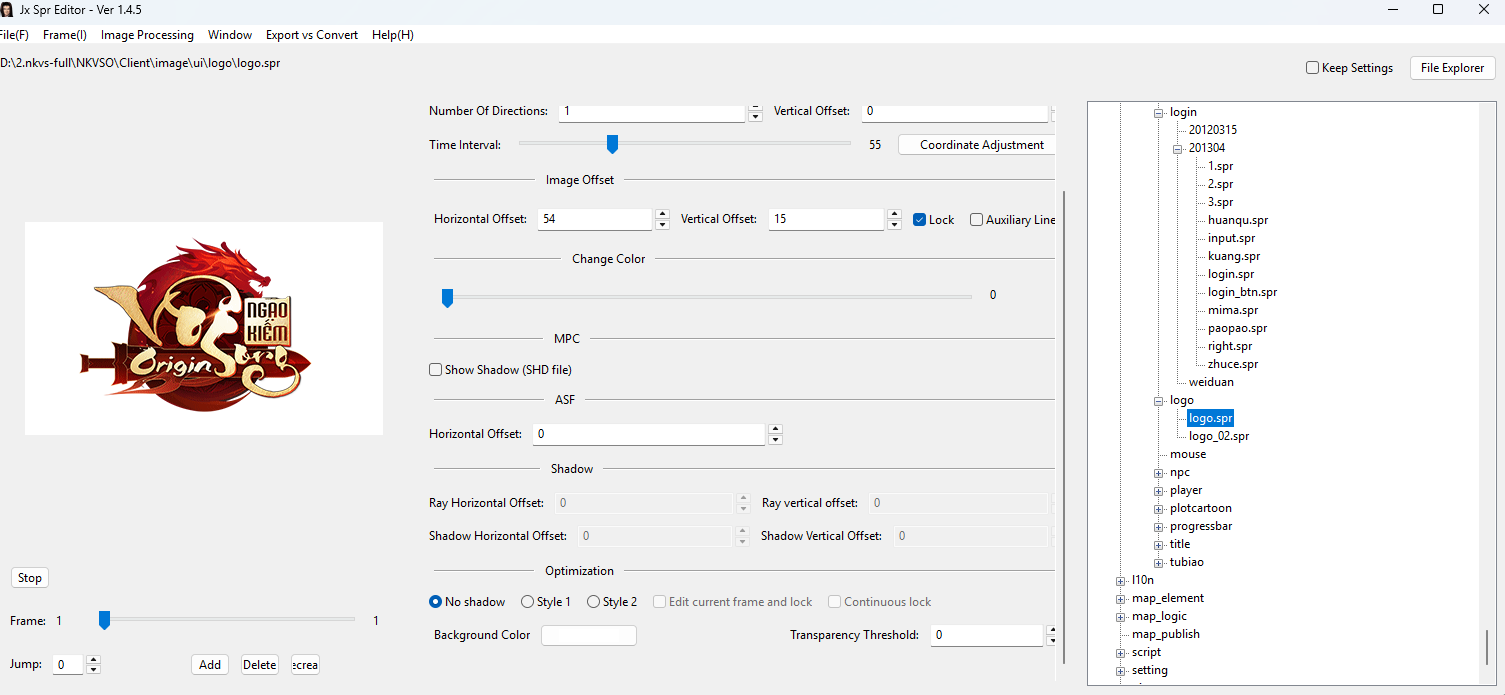Click the Coordinate Adjustment button
This screenshot has width=1505, height=695.
(x=981, y=145)
